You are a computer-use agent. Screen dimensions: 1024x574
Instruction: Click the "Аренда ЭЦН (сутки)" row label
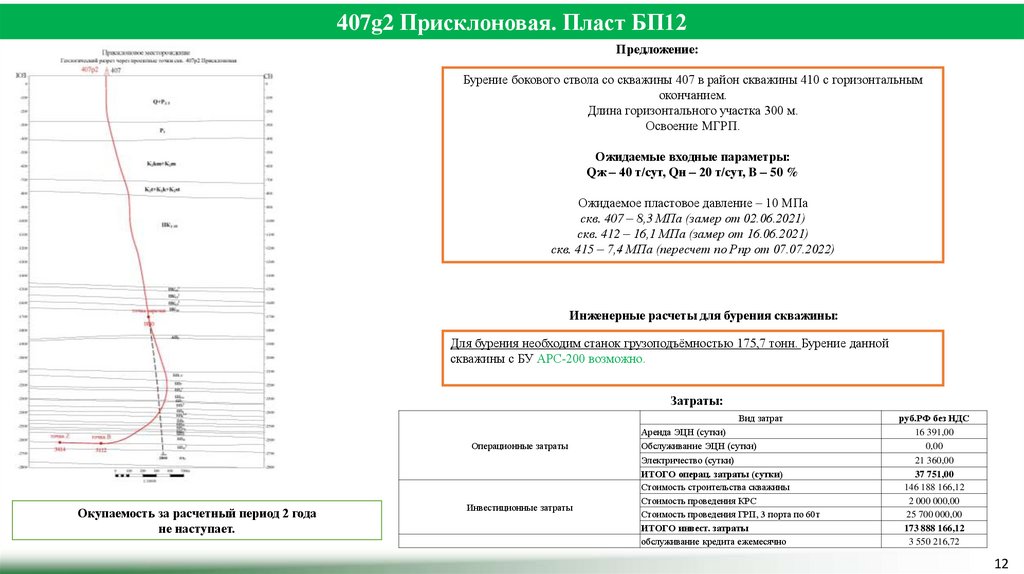(x=683, y=432)
